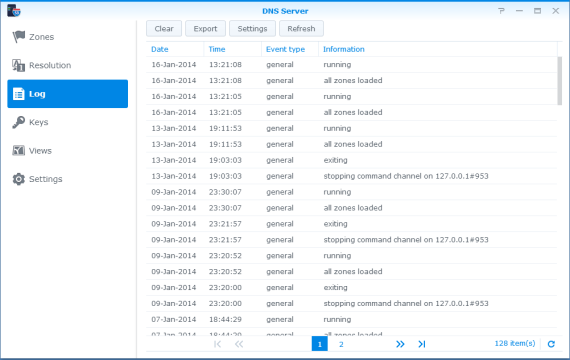Click the DNS Server app icon
Screen dimensions: 570x360
coord(14,11)
